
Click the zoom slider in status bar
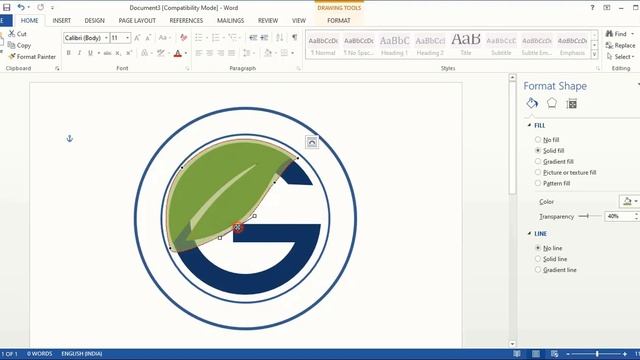[597, 354]
